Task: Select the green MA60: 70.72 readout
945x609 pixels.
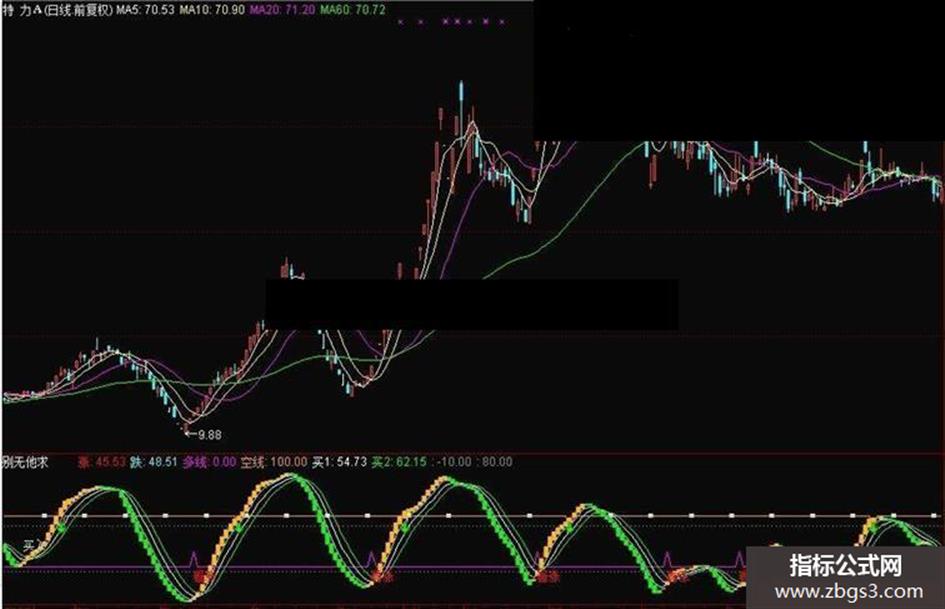Action: (352, 10)
